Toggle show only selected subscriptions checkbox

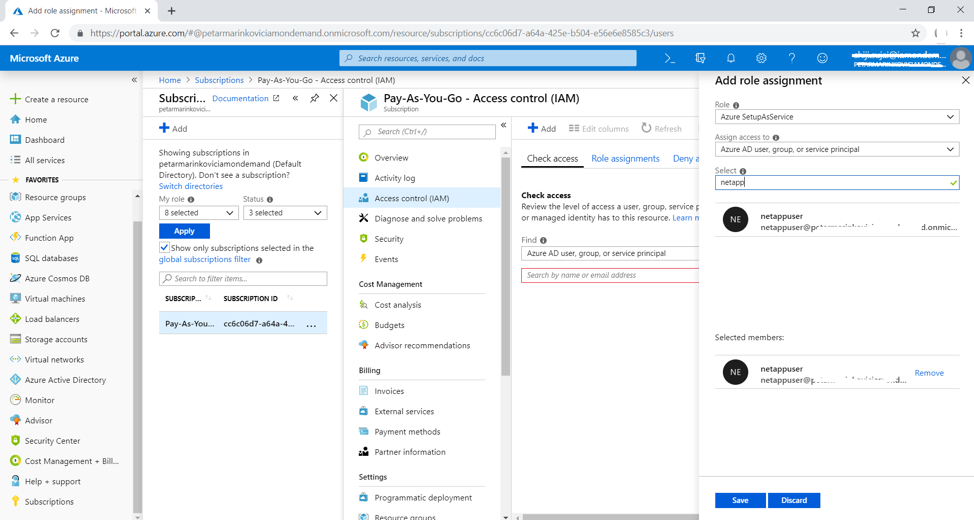(164, 248)
